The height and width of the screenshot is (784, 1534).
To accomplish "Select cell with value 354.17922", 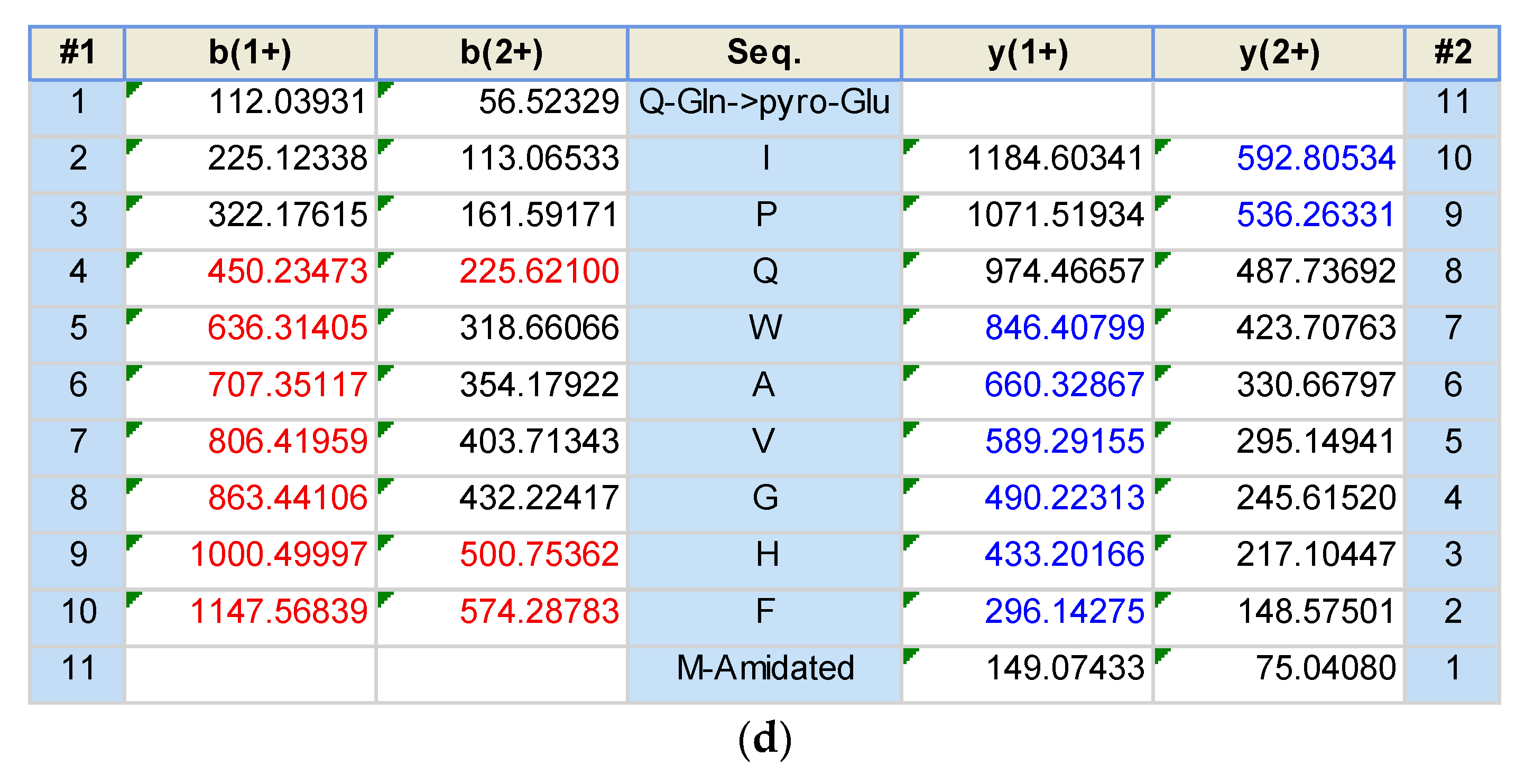I will (x=502, y=390).
